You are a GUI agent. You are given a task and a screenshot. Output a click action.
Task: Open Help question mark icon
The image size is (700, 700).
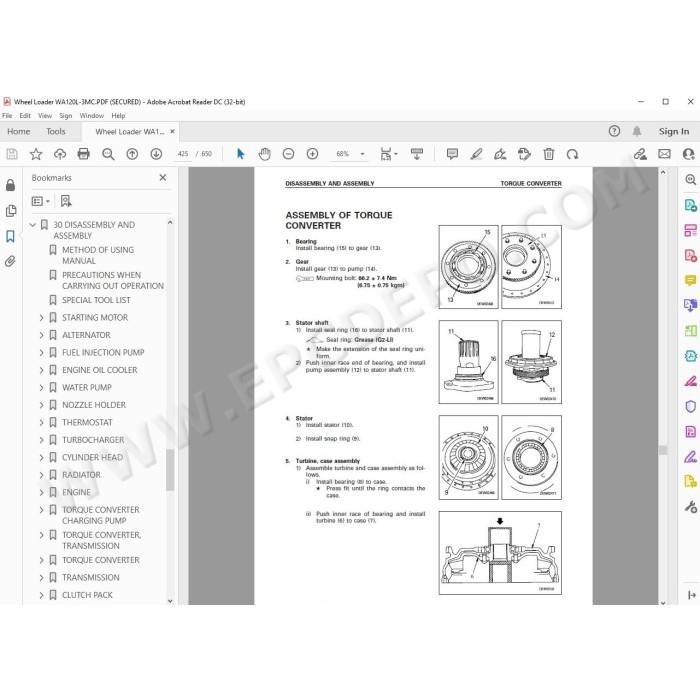click(x=614, y=131)
